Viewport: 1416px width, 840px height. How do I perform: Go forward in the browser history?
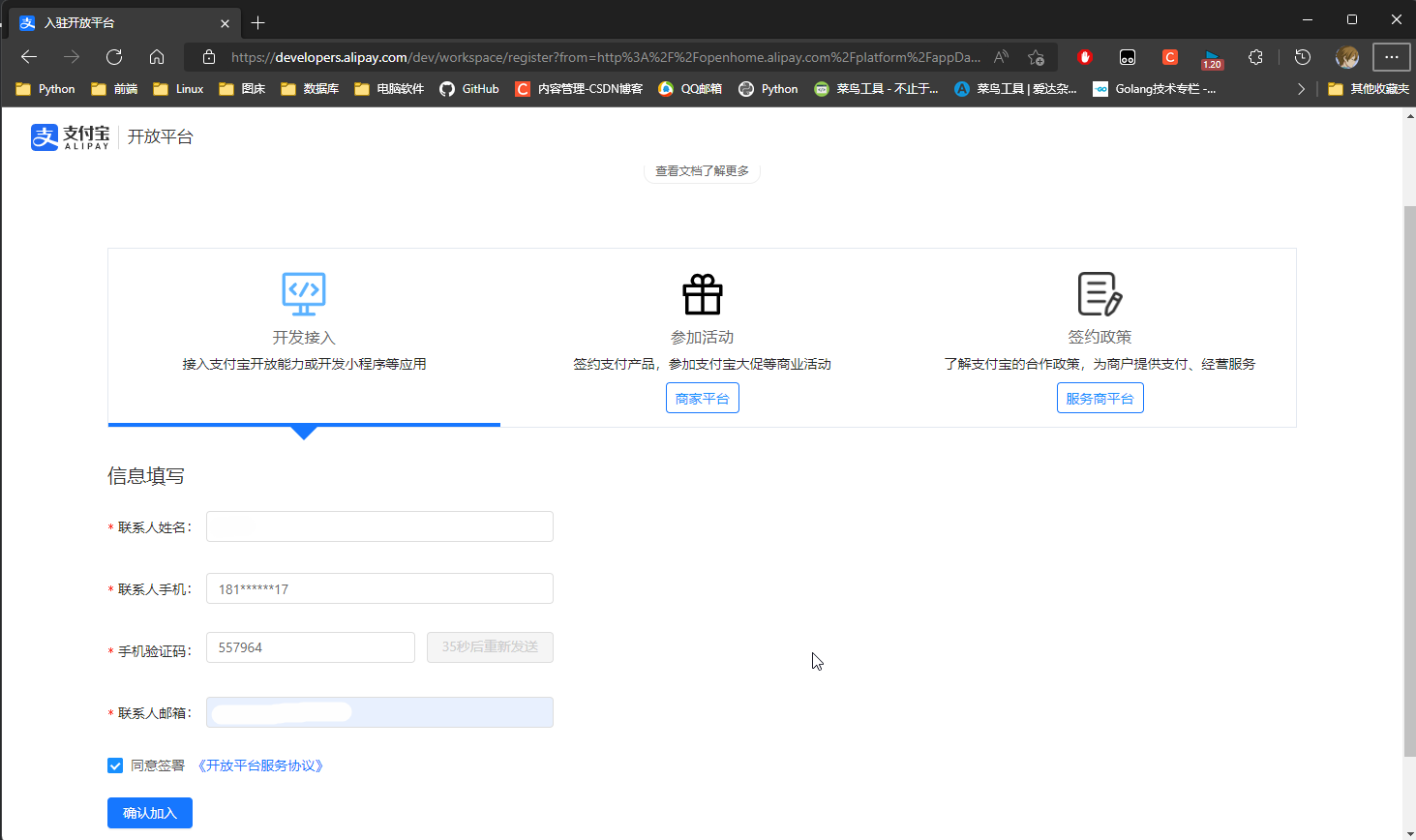pos(72,57)
